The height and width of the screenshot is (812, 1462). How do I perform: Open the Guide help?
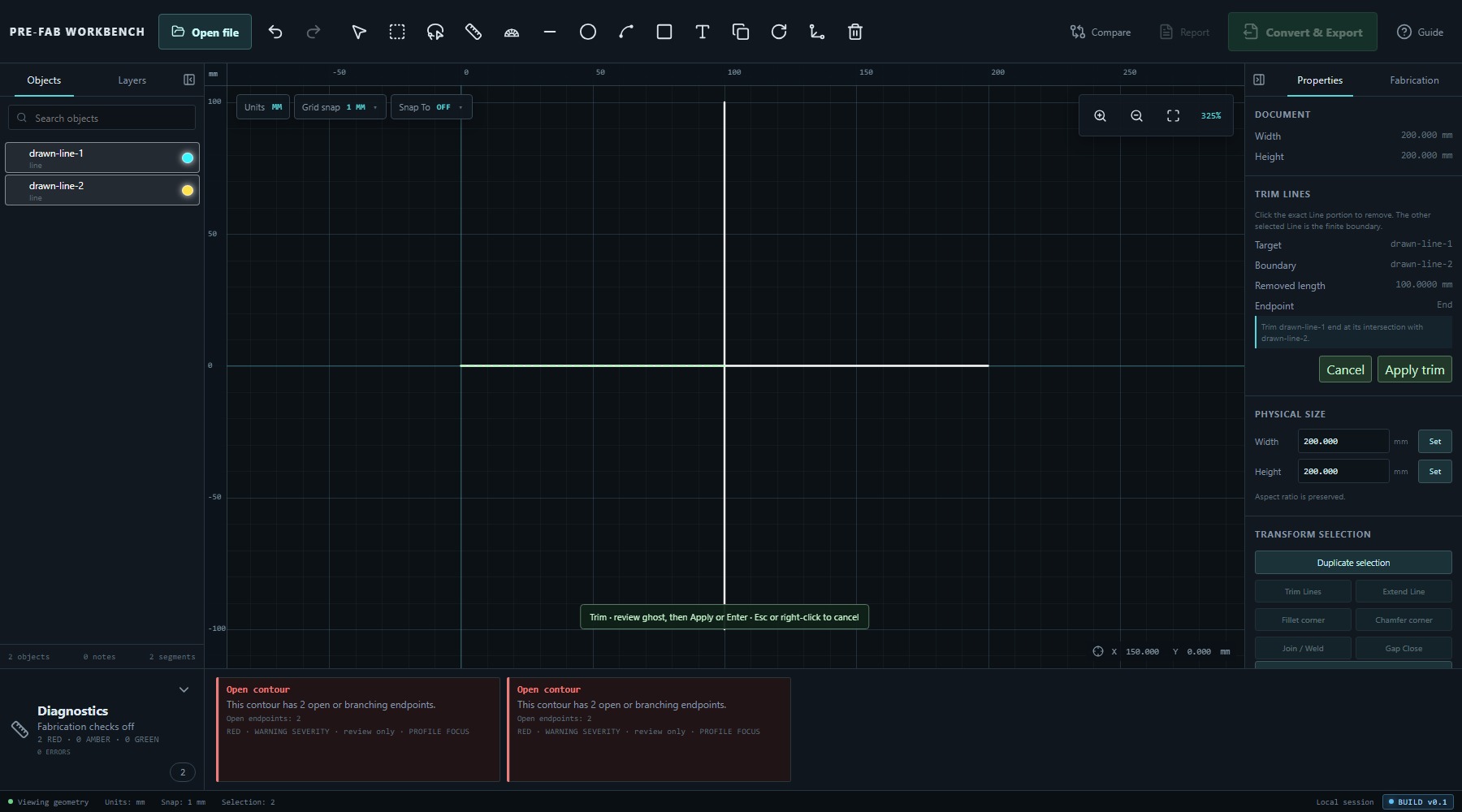coord(1420,32)
